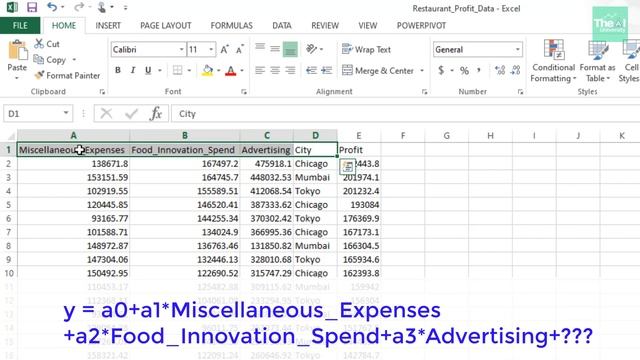Open Conditional Formatting menu

(553, 61)
